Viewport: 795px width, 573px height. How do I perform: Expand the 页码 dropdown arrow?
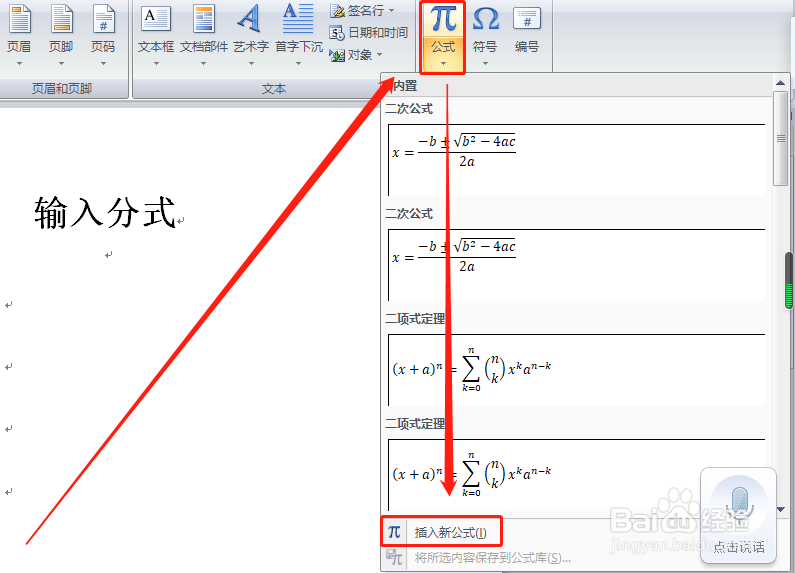(103, 63)
